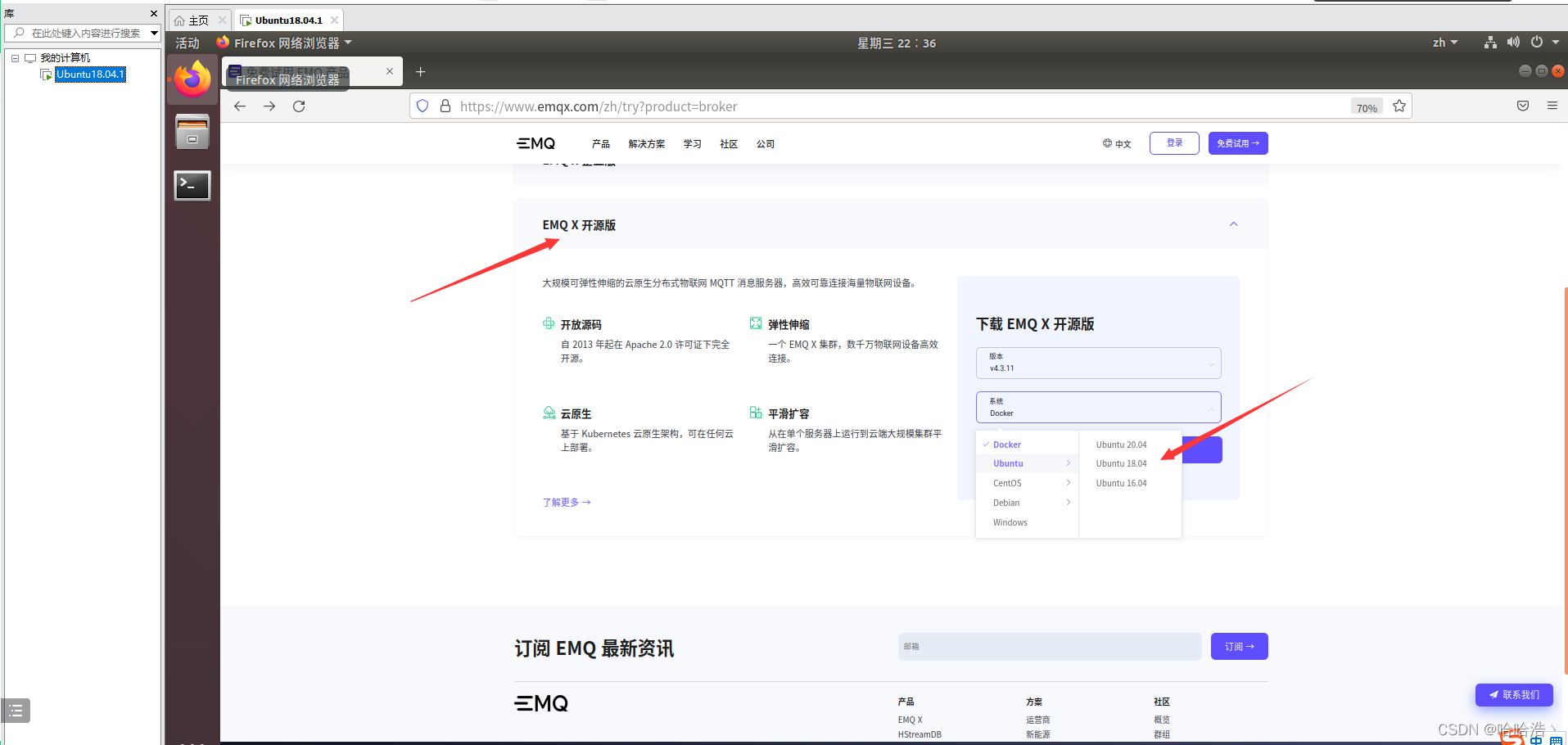Open the 社区 navigation menu

pos(729,144)
